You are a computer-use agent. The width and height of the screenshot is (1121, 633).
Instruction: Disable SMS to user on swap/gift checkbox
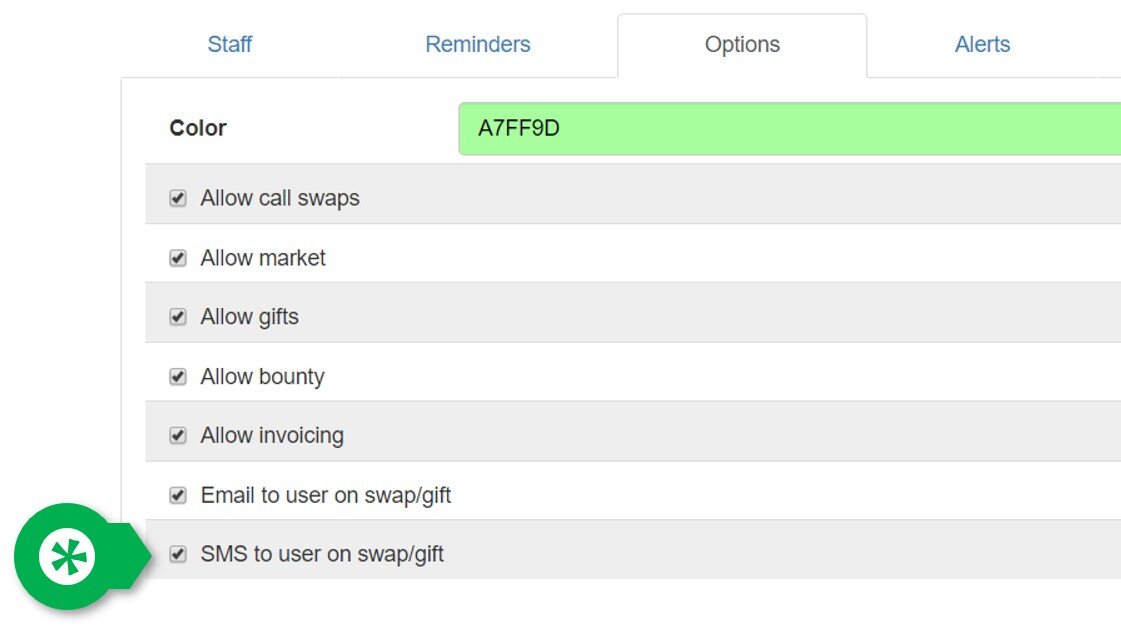pyautogui.click(x=178, y=554)
